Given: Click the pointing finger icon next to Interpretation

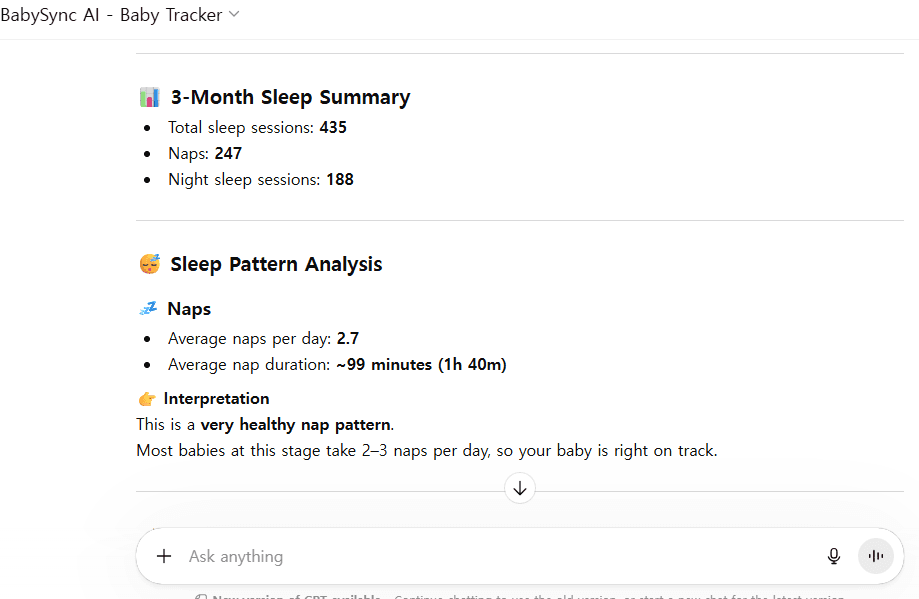Looking at the screenshot, I should [x=146, y=398].
